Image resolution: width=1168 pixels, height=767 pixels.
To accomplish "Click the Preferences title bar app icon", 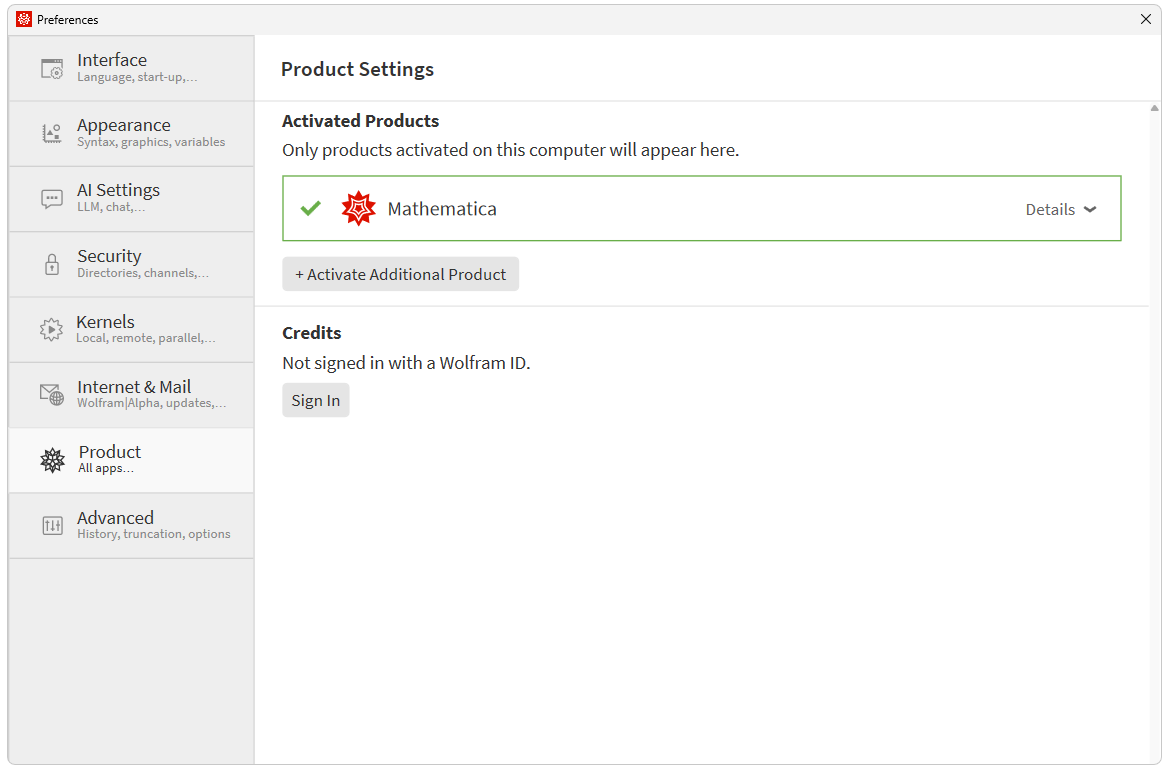I will pyautogui.click(x=24, y=19).
